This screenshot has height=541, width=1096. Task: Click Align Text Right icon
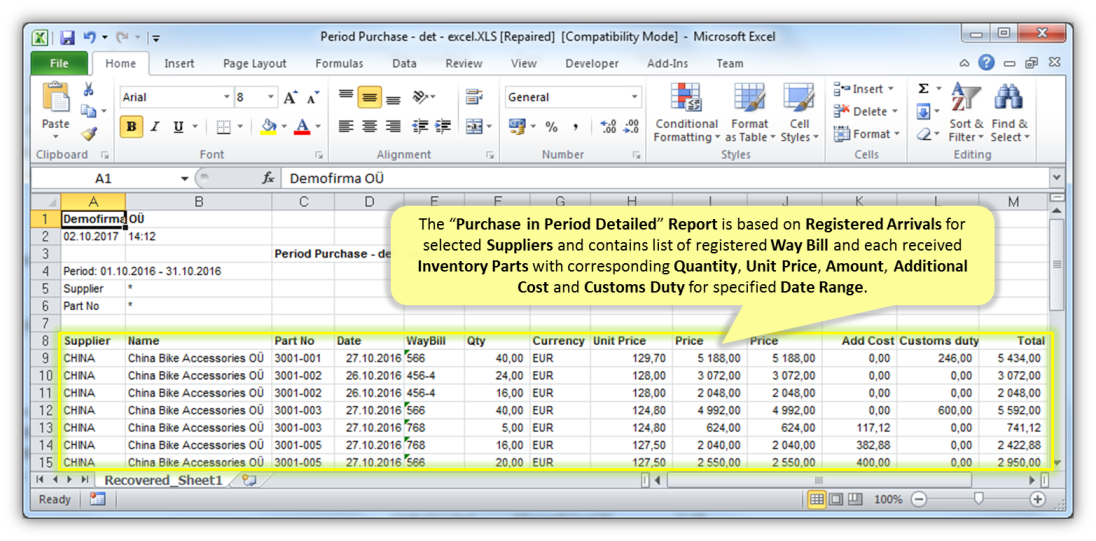click(394, 127)
